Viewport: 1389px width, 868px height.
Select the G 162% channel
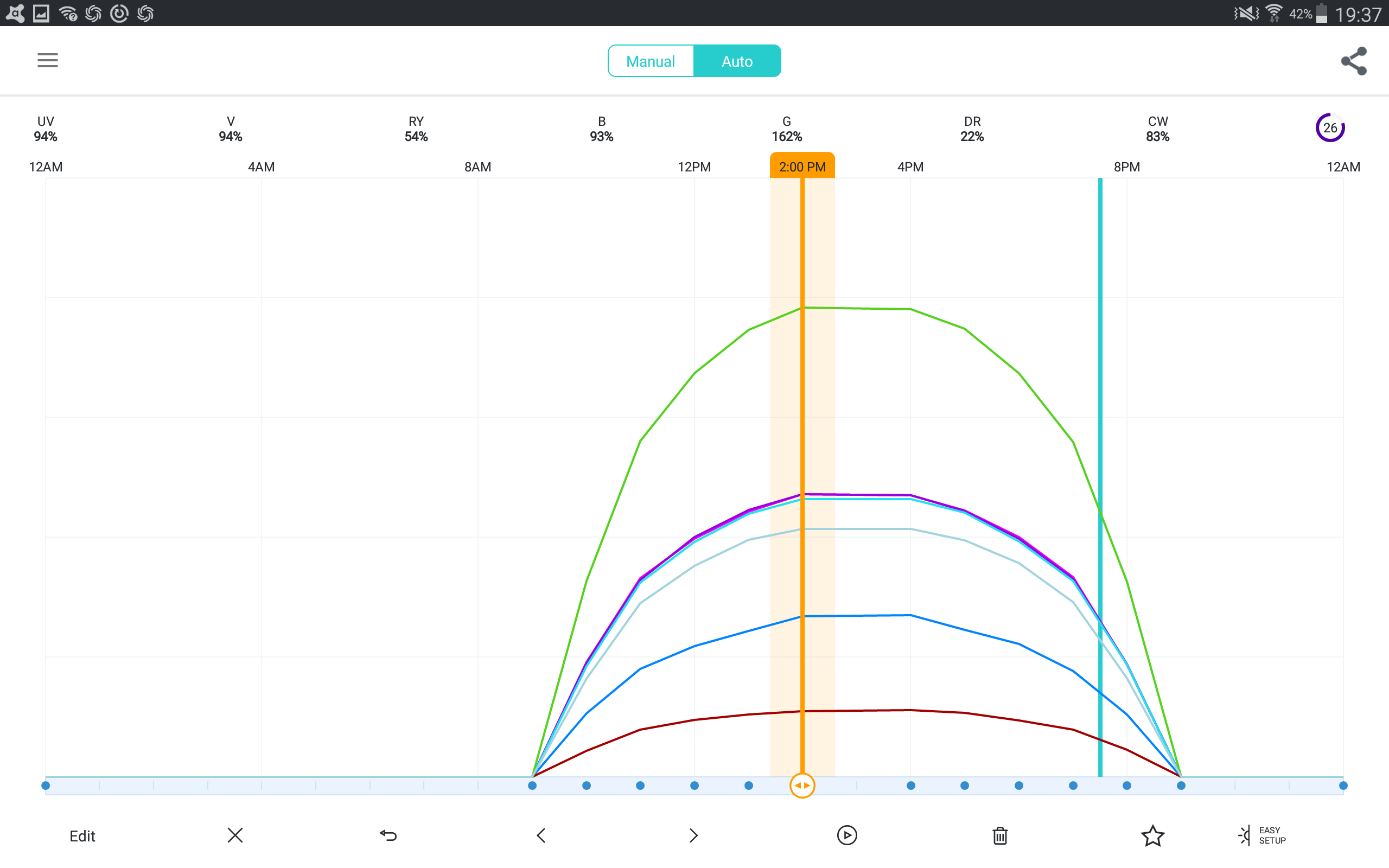pos(786,129)
